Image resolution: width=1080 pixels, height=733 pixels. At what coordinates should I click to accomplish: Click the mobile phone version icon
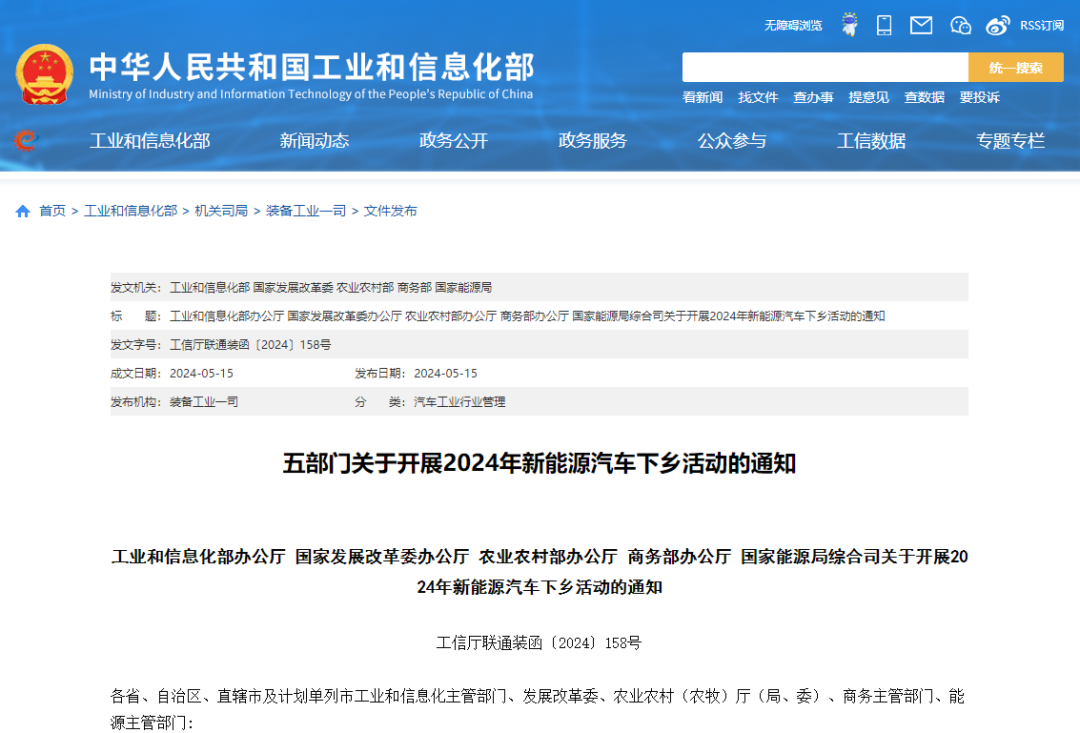click(884, 24)
